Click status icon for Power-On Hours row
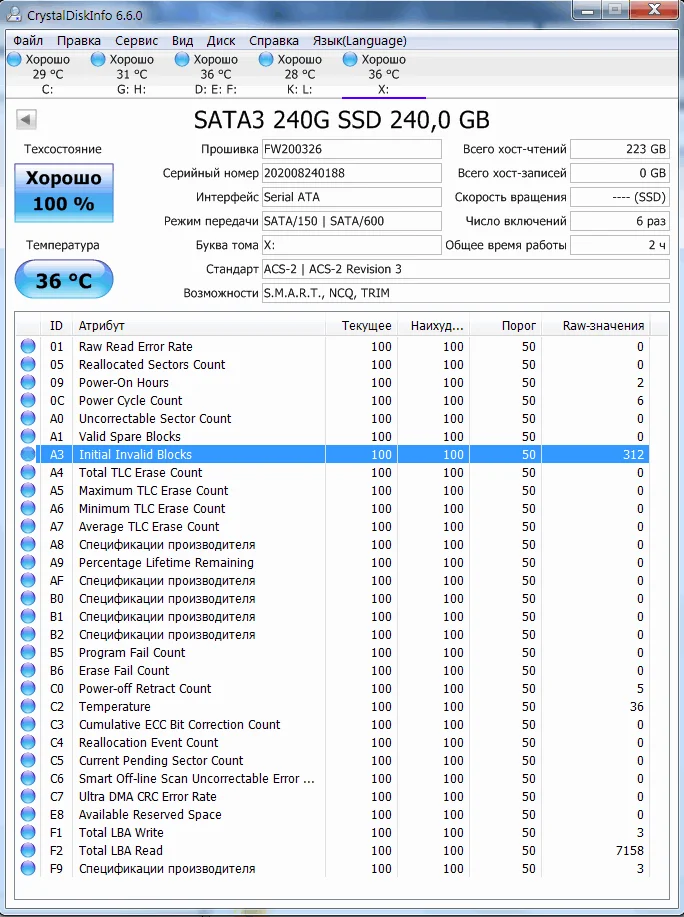This screenshot has height=917, width=684. coord(28,382)
